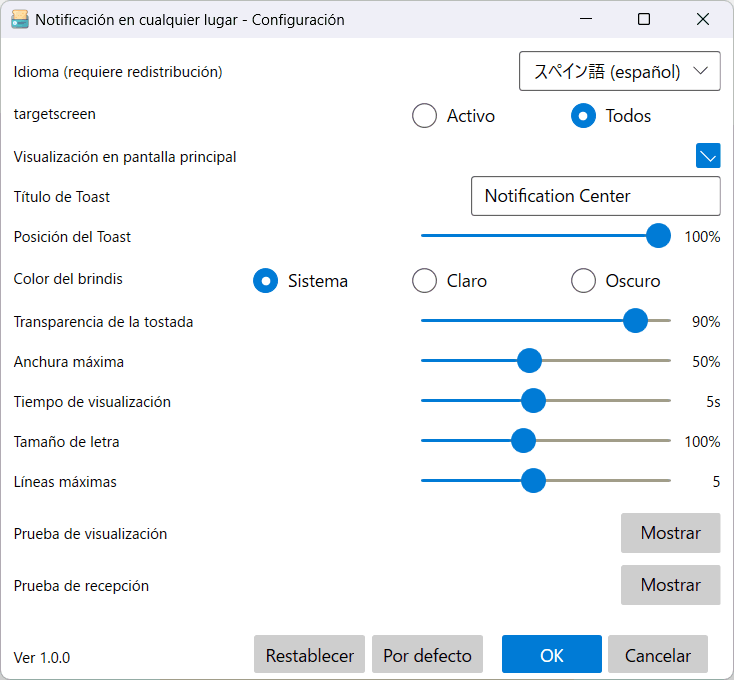Click the Ver 1.0.0 version text
The height and width of the screenshot is (680, 734).
pyautogui.click(x=42, y=658)
